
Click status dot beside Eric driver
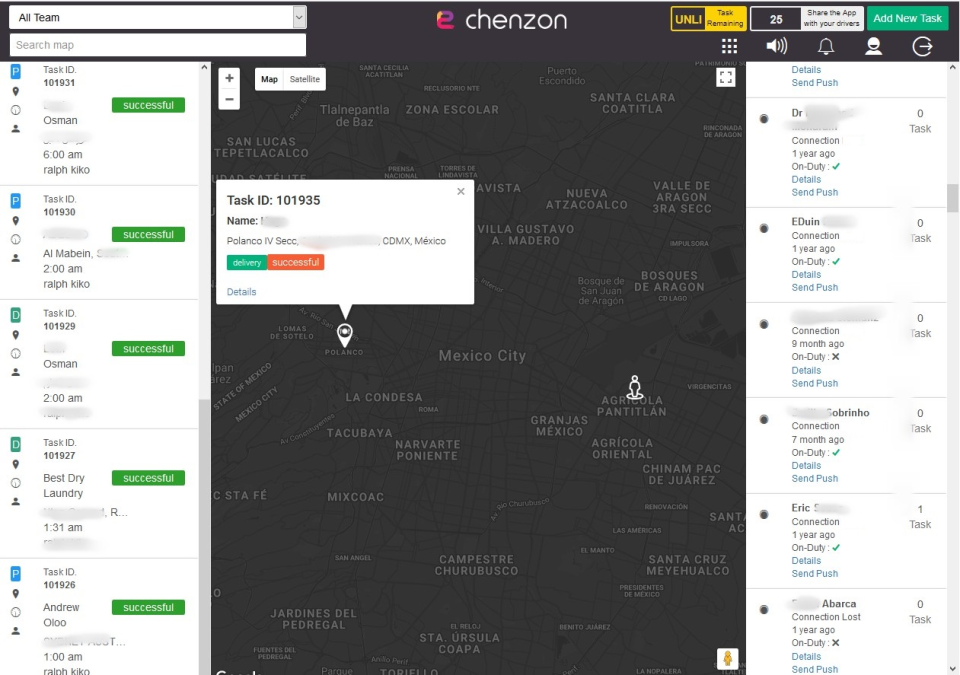click(764, 515)
